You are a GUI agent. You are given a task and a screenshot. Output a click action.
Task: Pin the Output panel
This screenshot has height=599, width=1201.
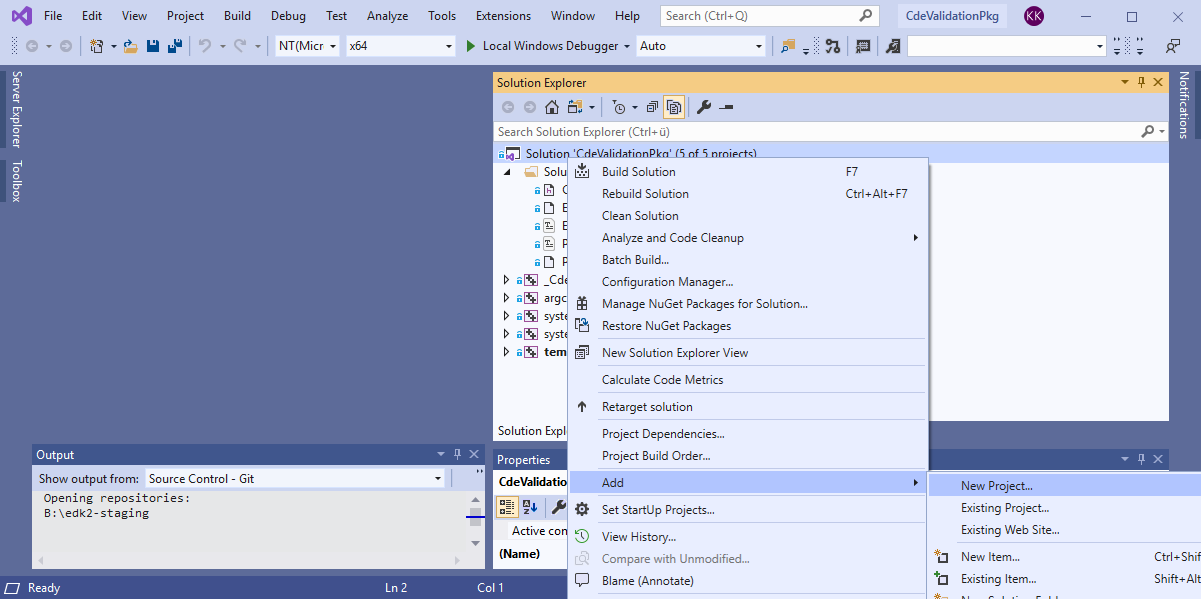[x=457, y=454]
